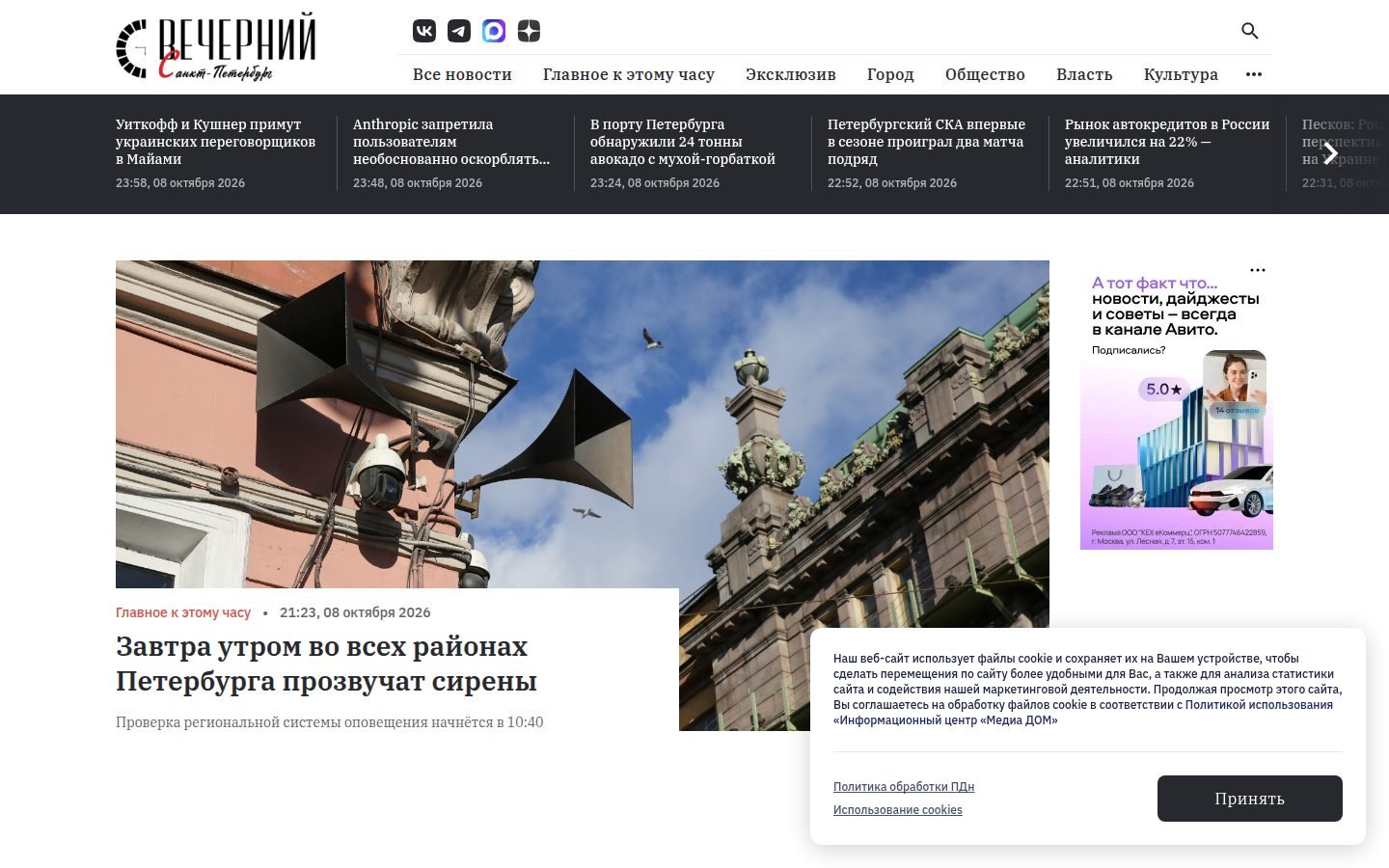
Task: Go to the Эксклюзив section
Action: pos(791,74)
